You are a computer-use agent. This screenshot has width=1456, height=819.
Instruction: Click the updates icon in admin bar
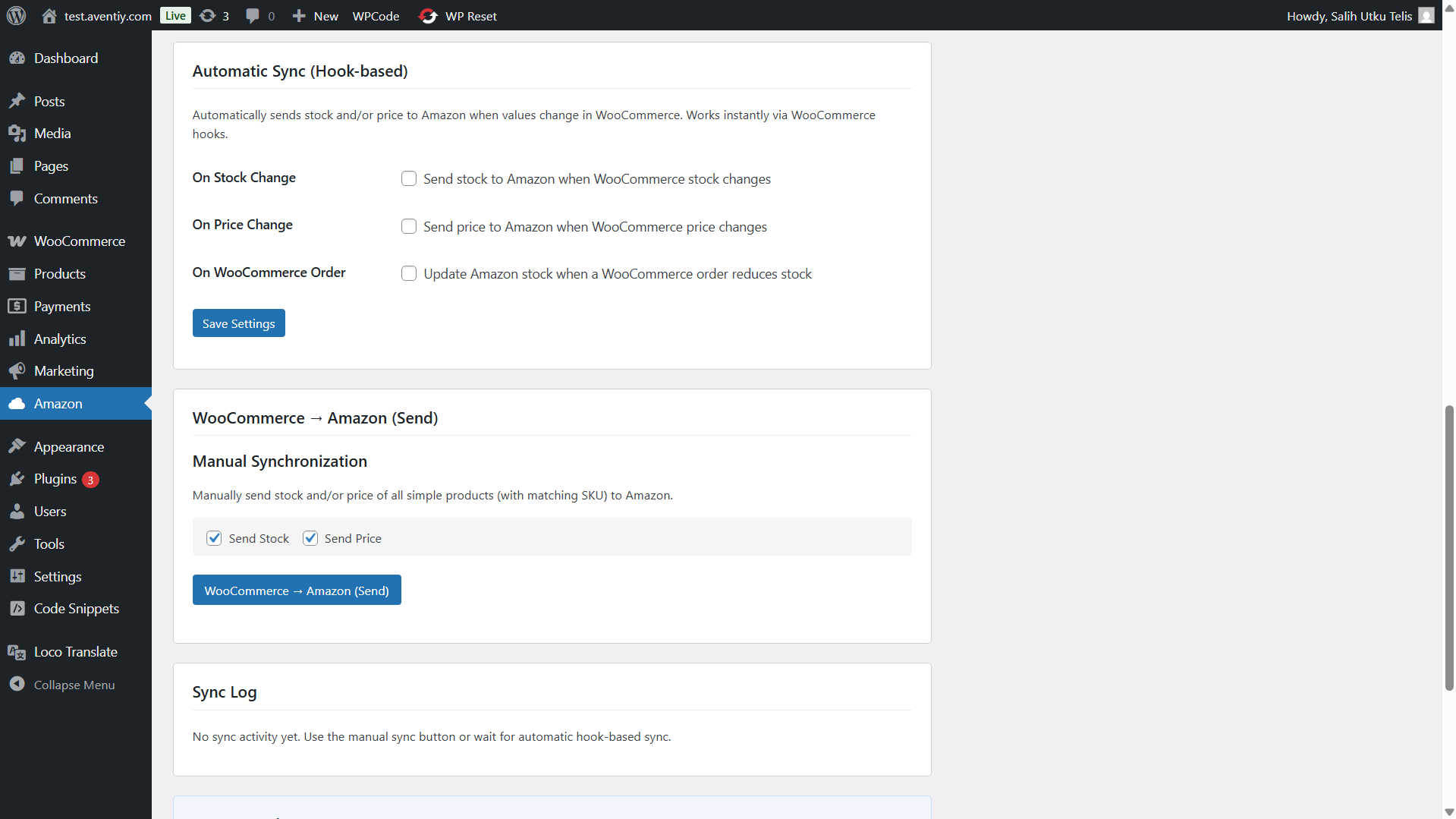click(206, 15)
